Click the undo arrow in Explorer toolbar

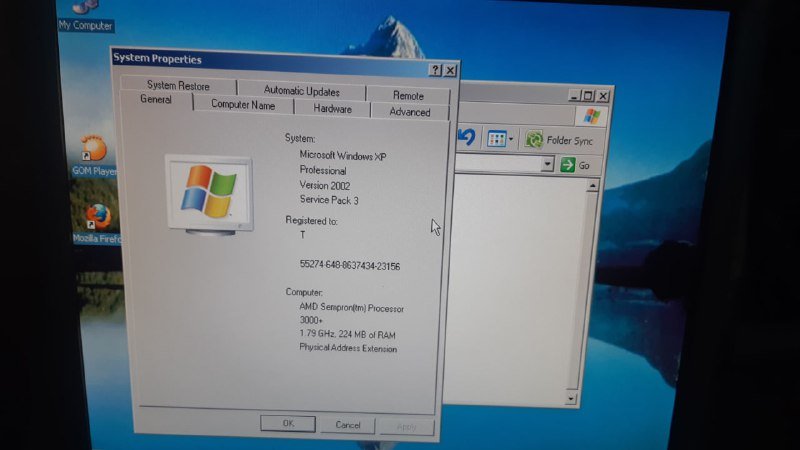[x=466, y=137]
